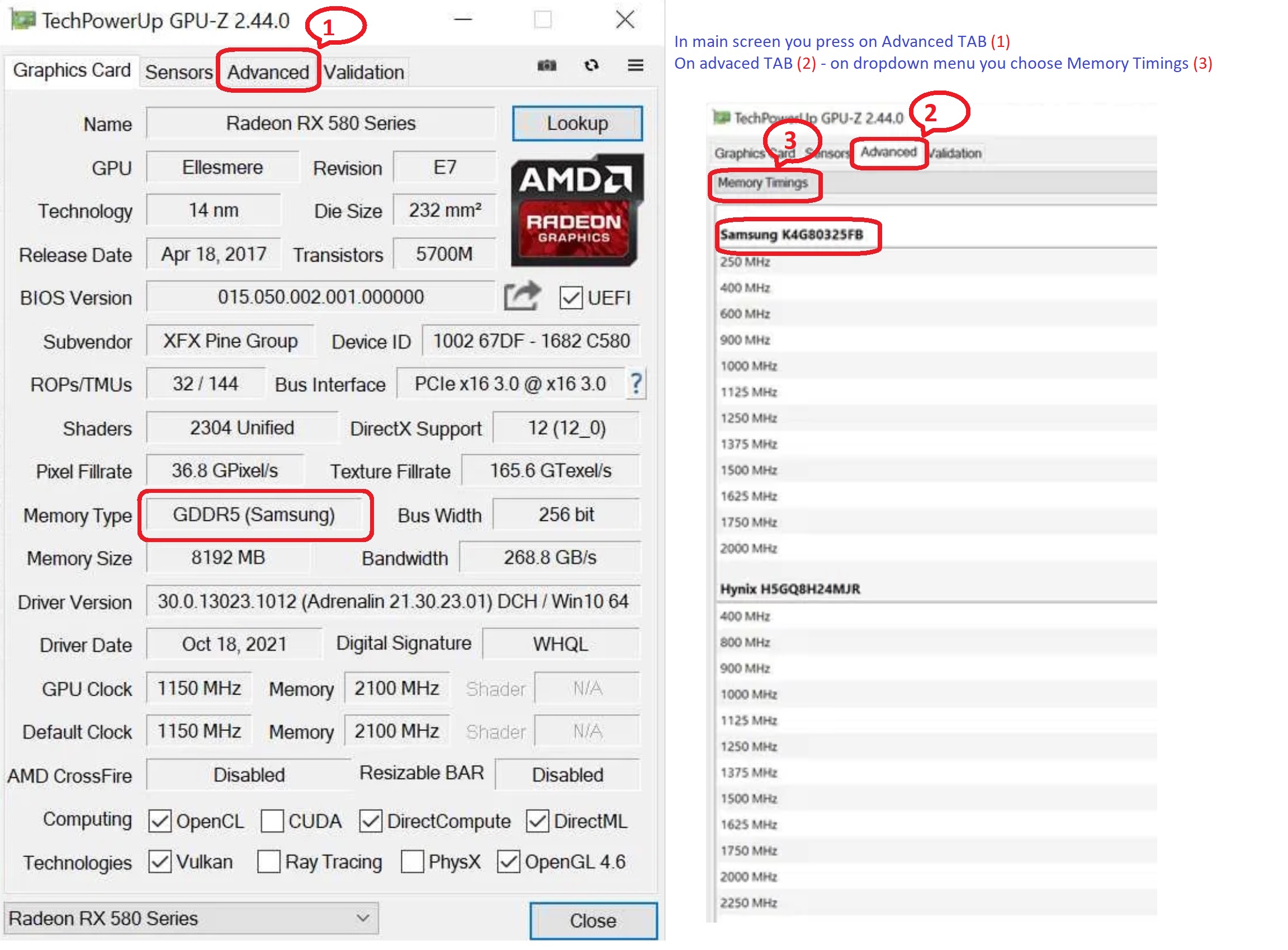
Task: Click the refresh icon in GPU-Z toolbar
Action: click(x=591, y=65)
